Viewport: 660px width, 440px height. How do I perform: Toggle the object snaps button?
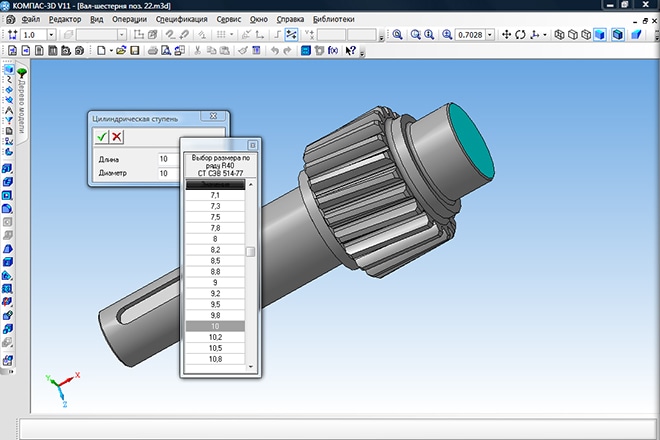(x=291, y=35)
